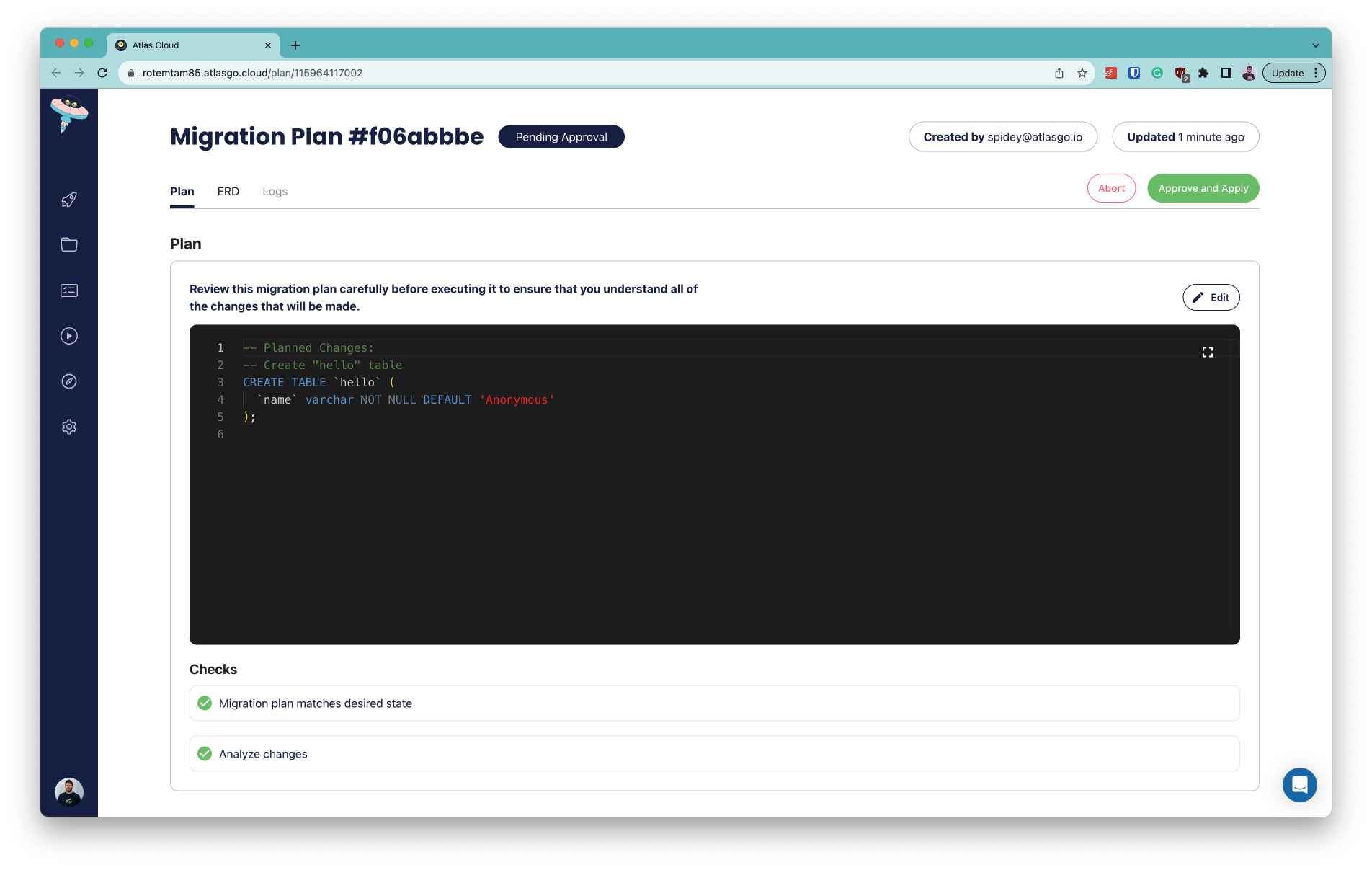
Task: Select the checklist icon in the sidebar
Action: (68, 290)
